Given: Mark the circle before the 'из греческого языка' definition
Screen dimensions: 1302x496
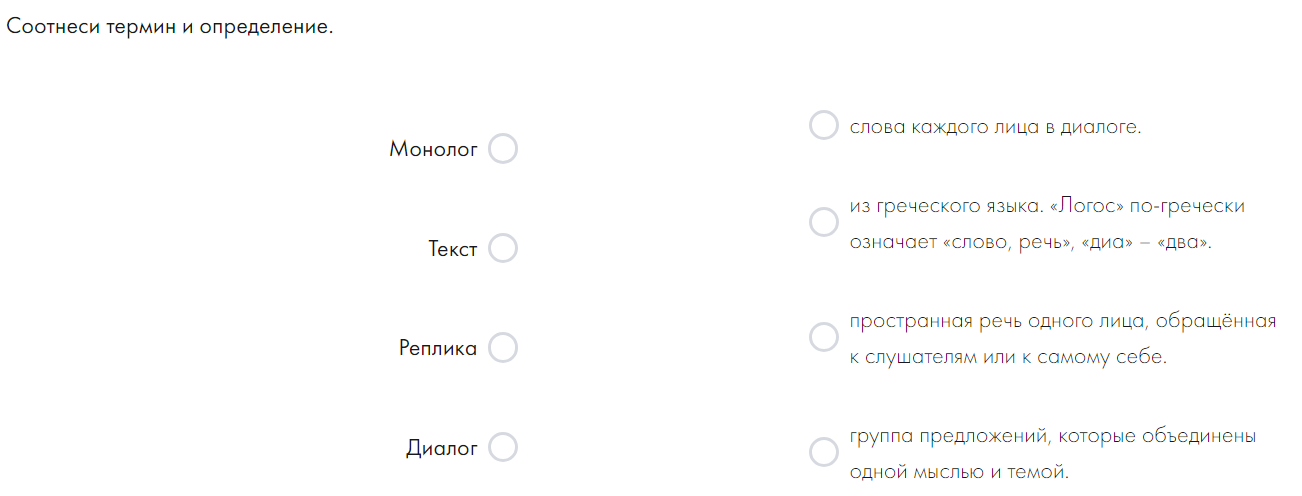Looking at the screenshot, I should click(823, 222).
